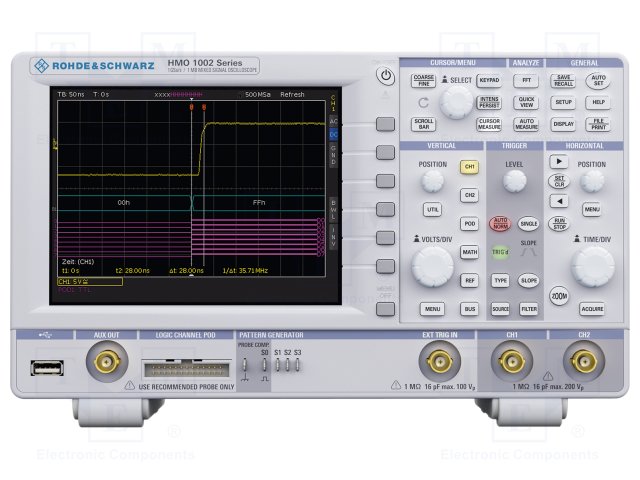640x480 pixels.
Task: Click the USB port on front panel
Action: (x=46, y=368)
